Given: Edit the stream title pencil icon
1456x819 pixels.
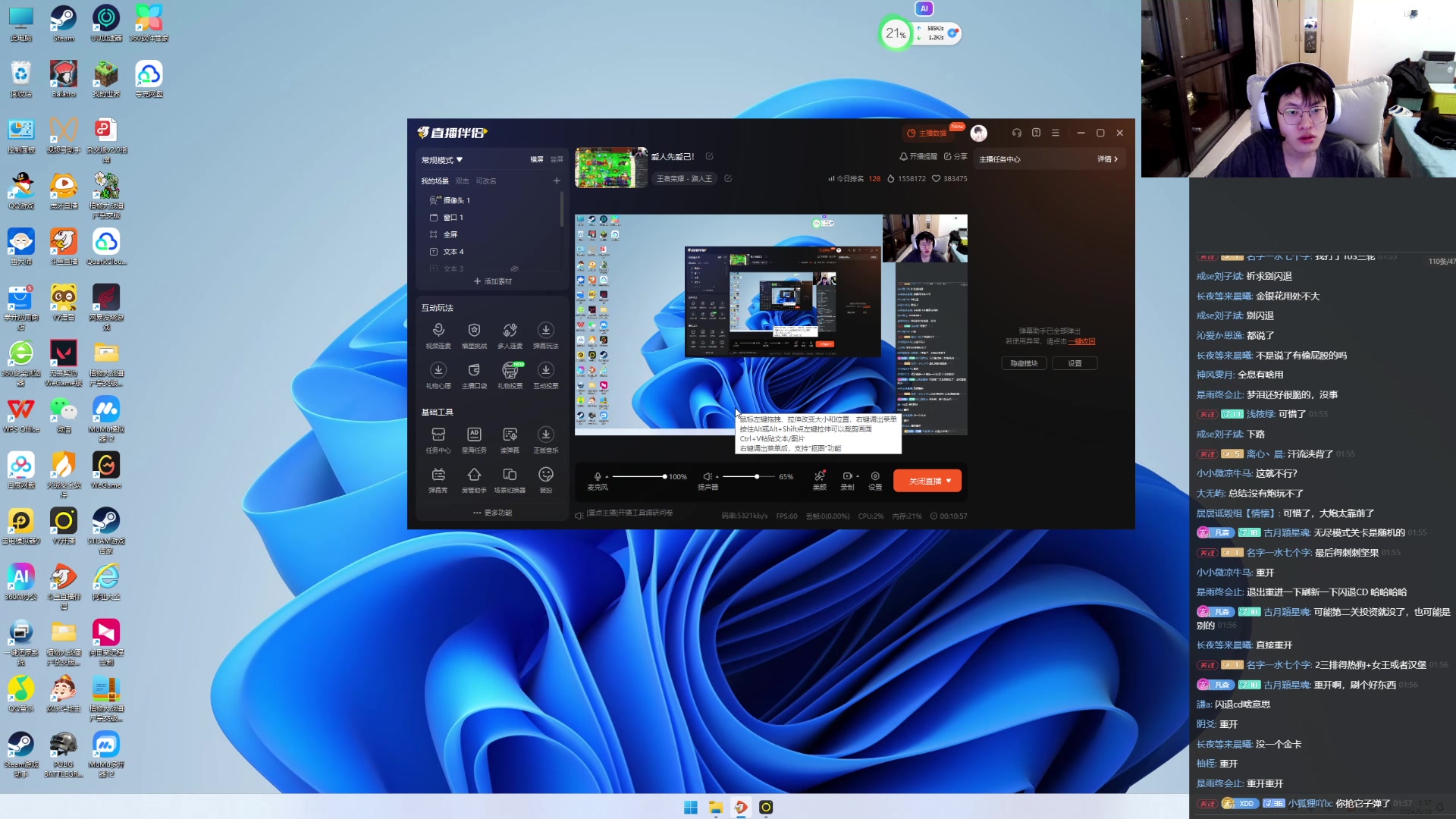Looking at the screenshot, I should (x=710, y=156).
